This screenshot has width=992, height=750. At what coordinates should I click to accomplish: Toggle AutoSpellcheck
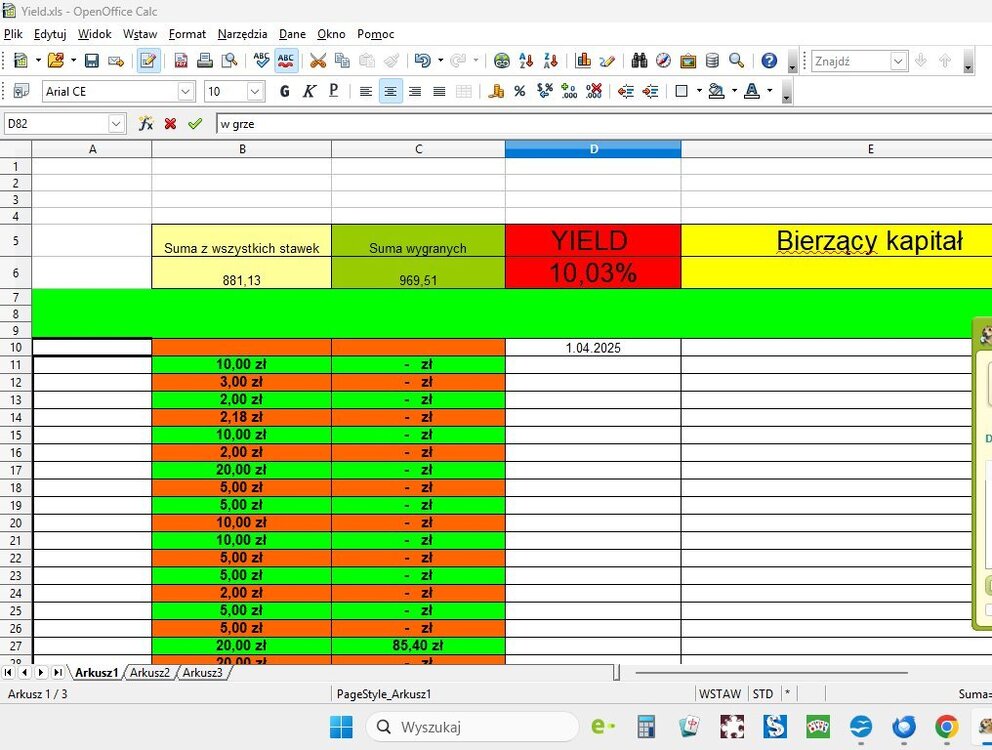(x=286, y=61)
